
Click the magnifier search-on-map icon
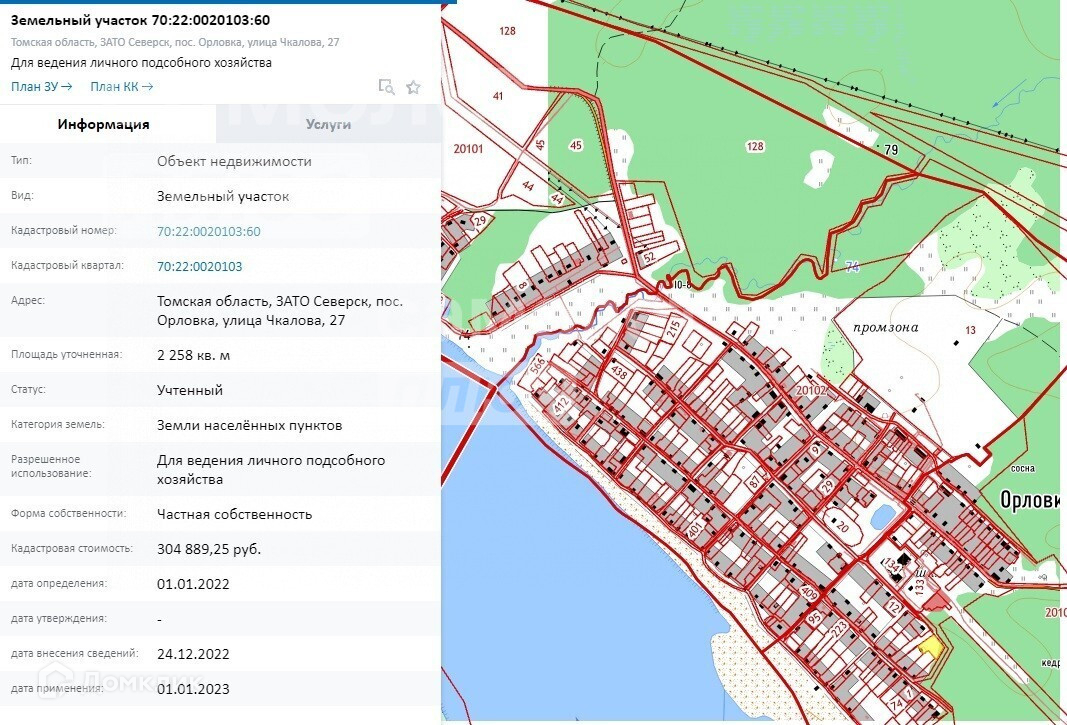point(386,87)
